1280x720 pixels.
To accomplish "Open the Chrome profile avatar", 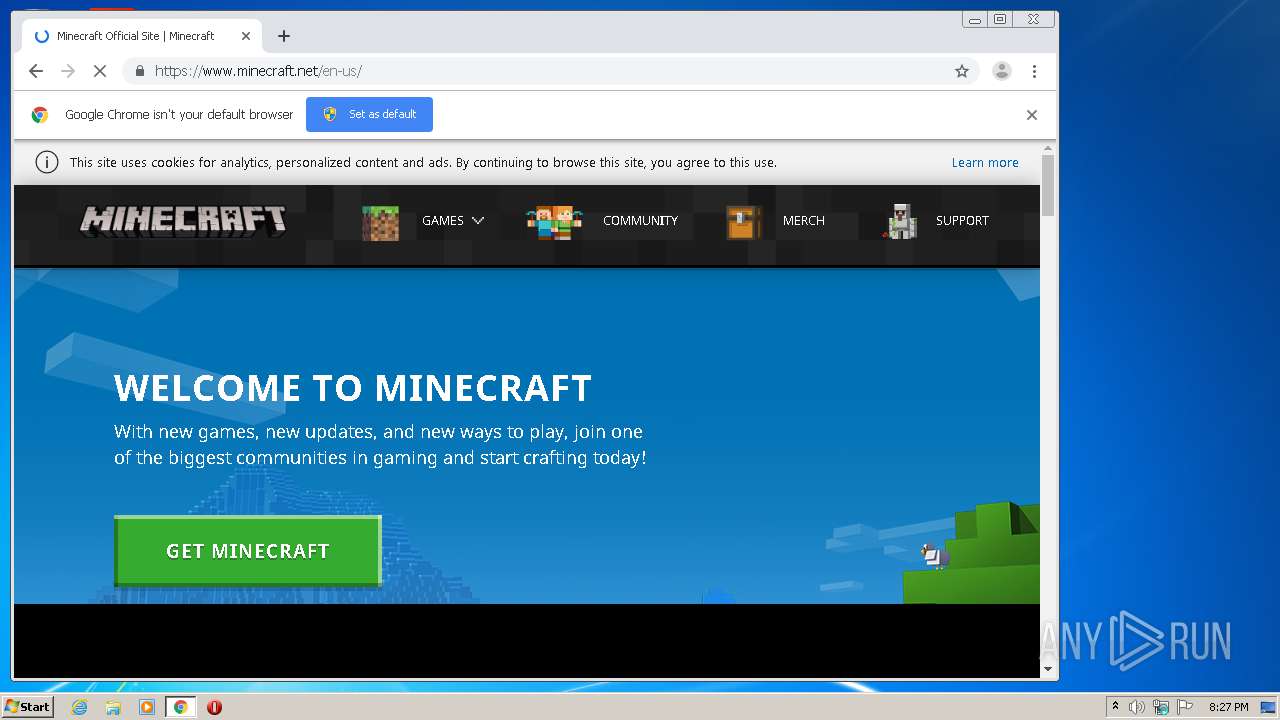I will point(1001,71).
